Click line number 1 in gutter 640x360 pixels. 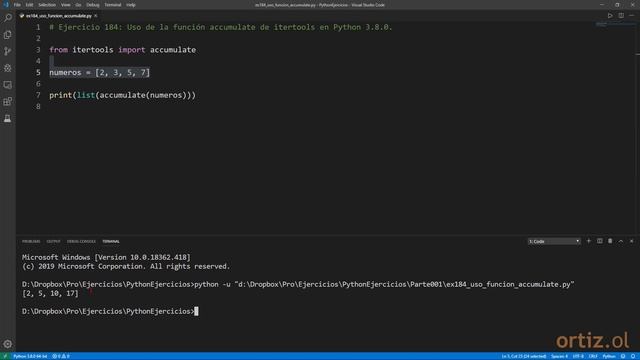click(38, 27)
